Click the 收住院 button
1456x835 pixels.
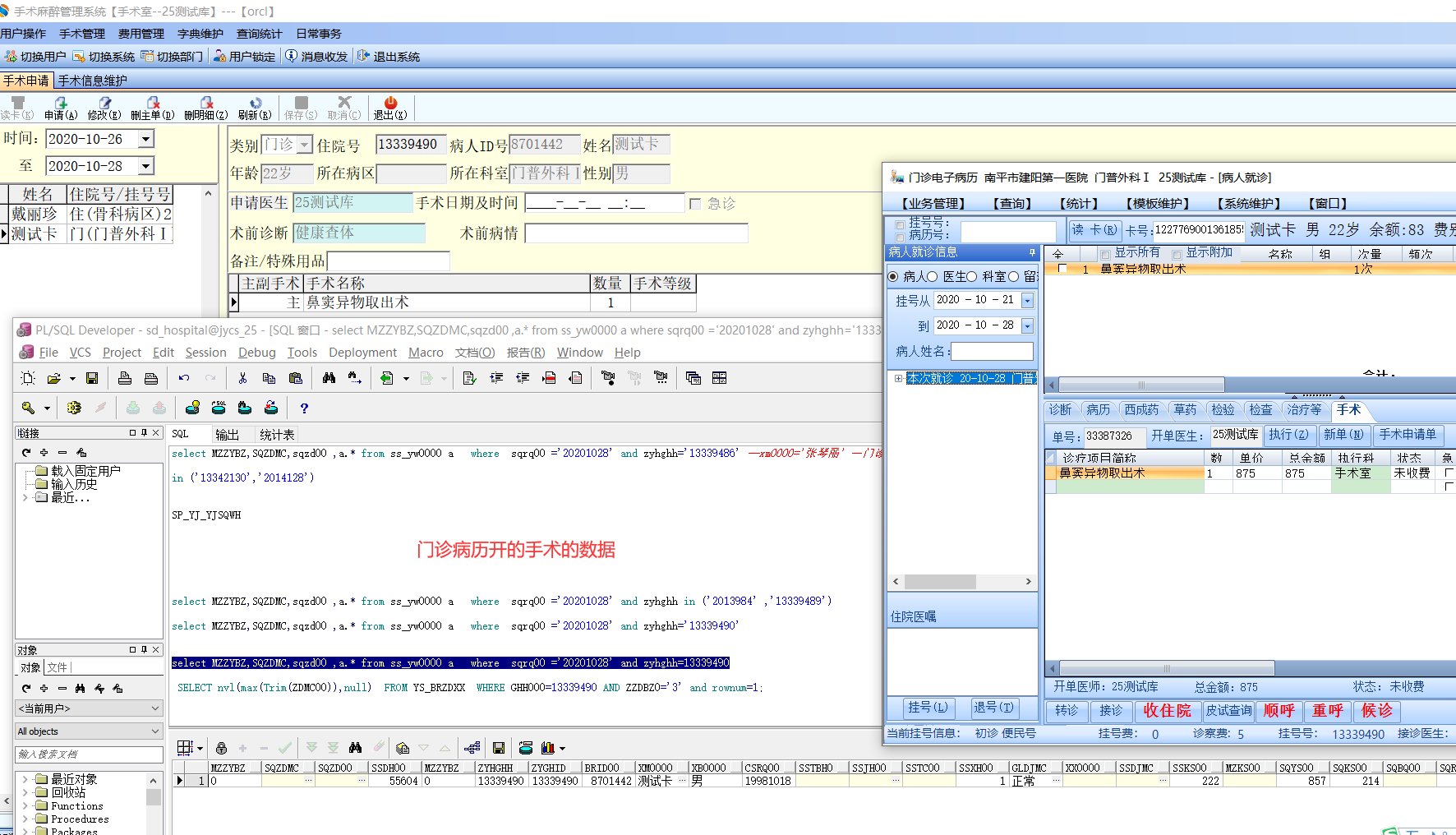click(1167, 711)
